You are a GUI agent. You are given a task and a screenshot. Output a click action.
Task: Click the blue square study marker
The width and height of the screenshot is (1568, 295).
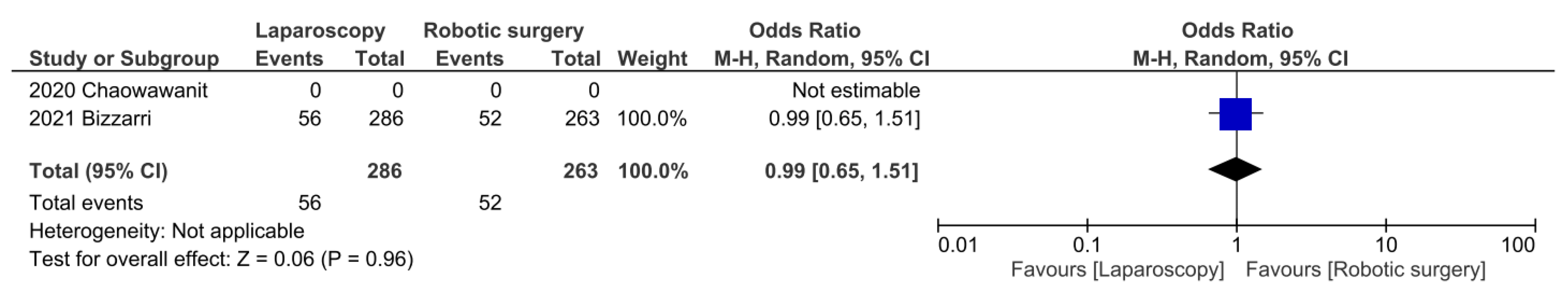coord(1235,114)
